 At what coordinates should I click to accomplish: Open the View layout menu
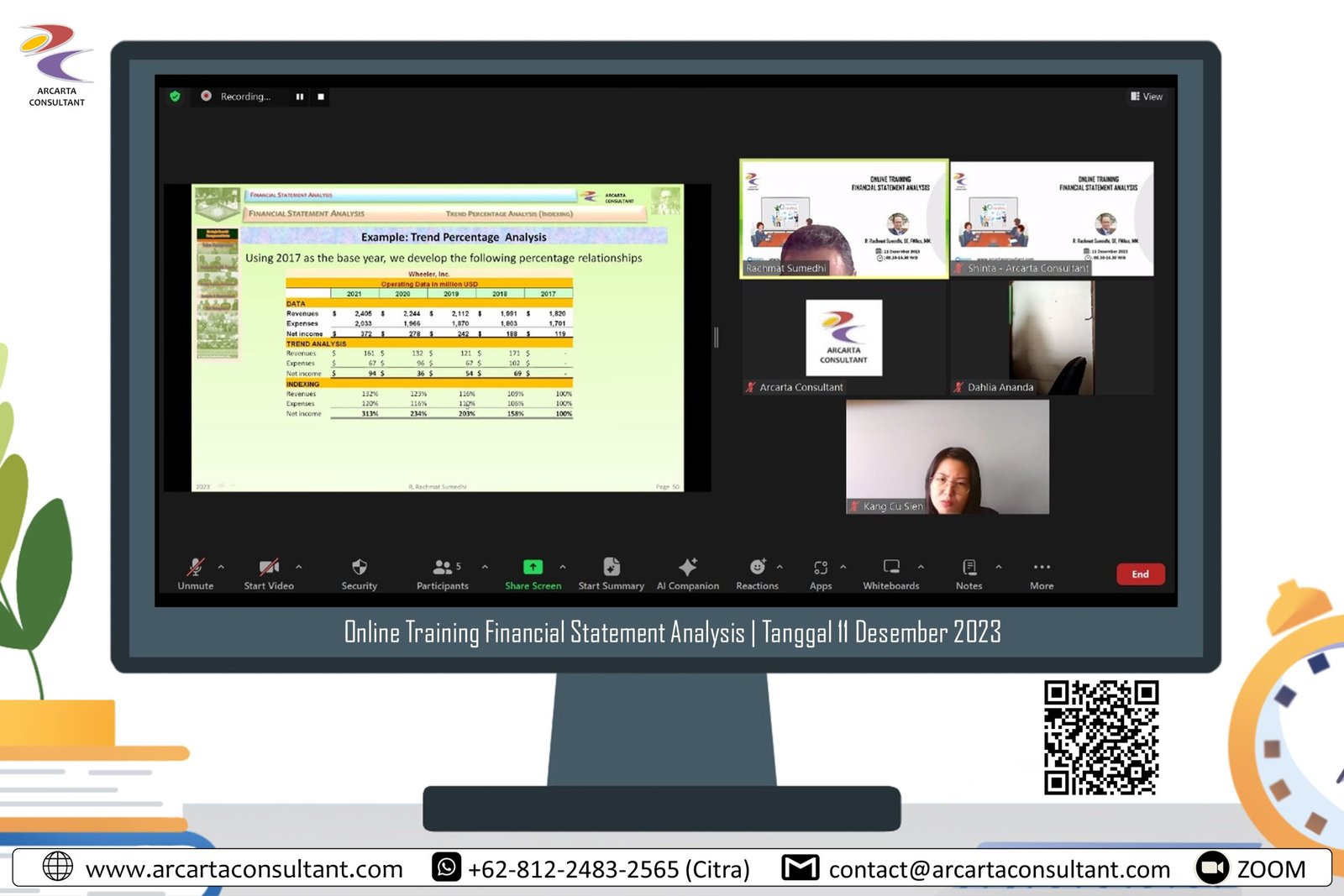[x=1147, y=97]
